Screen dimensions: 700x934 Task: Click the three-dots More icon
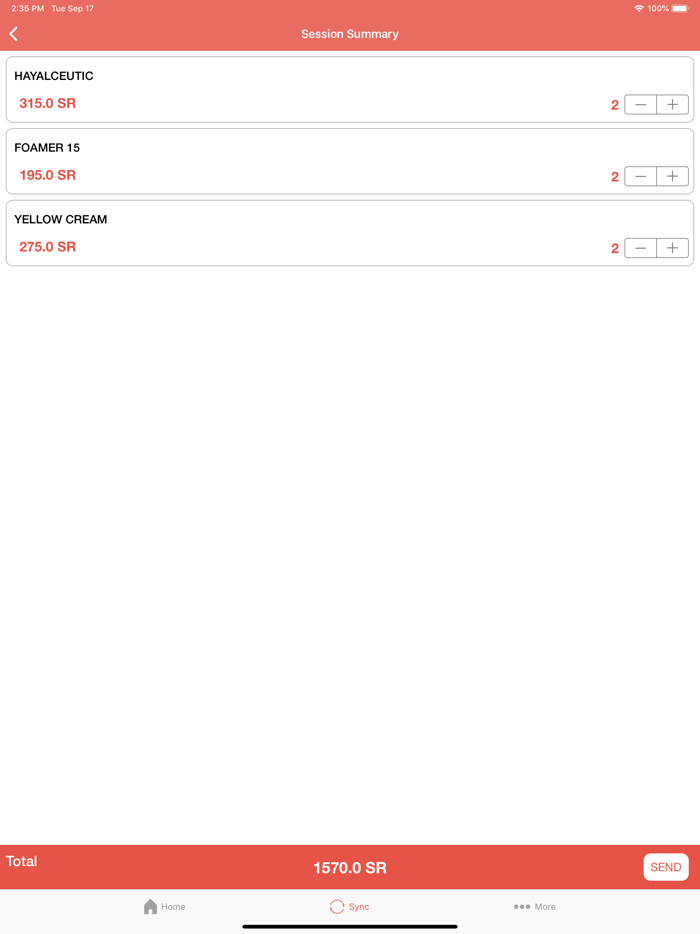tap(521, 906)
